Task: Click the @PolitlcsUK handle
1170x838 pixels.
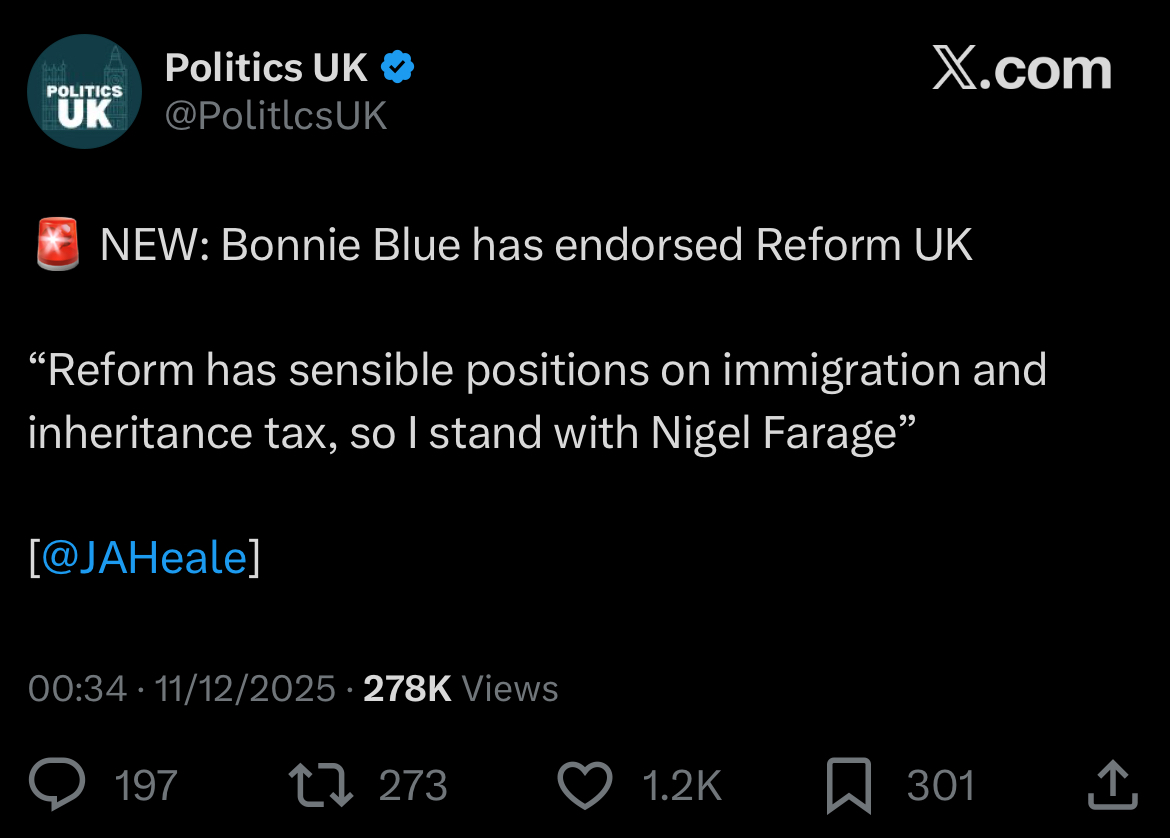Action: [275, 116]
